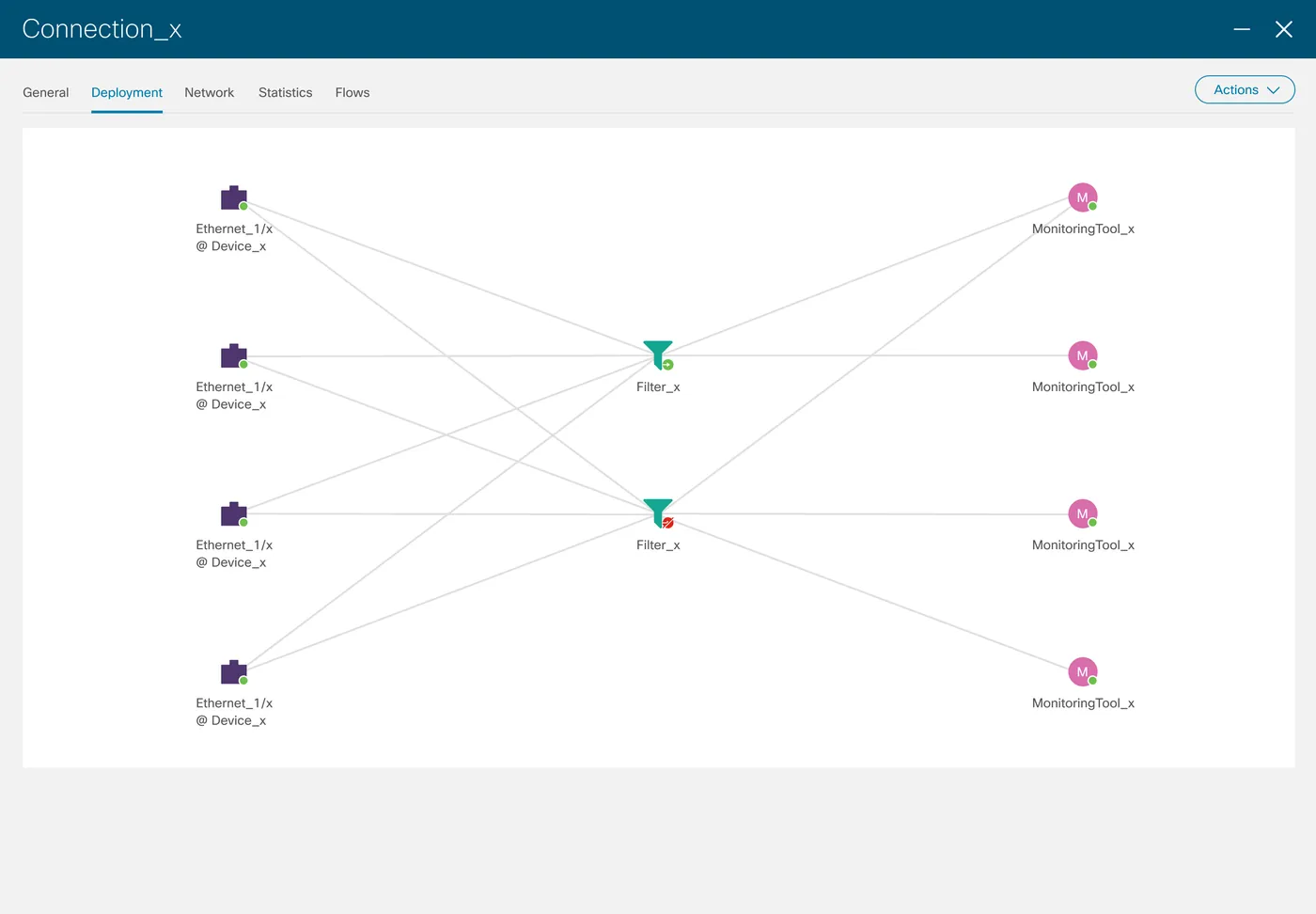
Task: Go to the Network tab
Action: tap(209, 92)
